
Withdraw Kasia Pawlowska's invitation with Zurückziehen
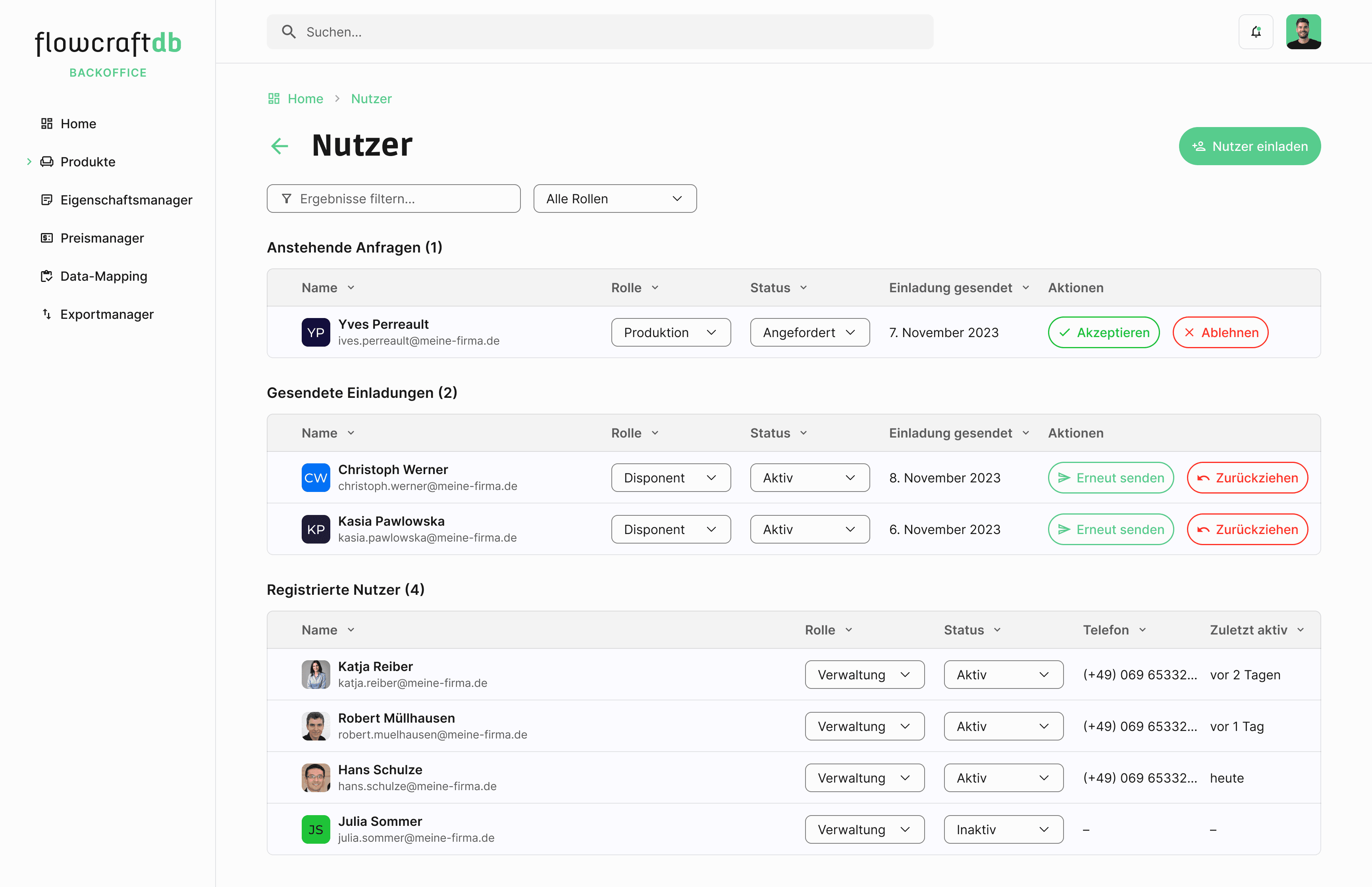tap(1247, 529)
